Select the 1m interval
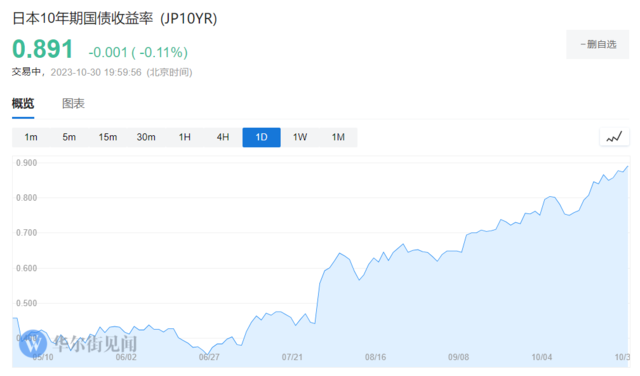Image resolution: width=640 pixels, height=376 pixels. pyautogui.click(x=31, y=137)
